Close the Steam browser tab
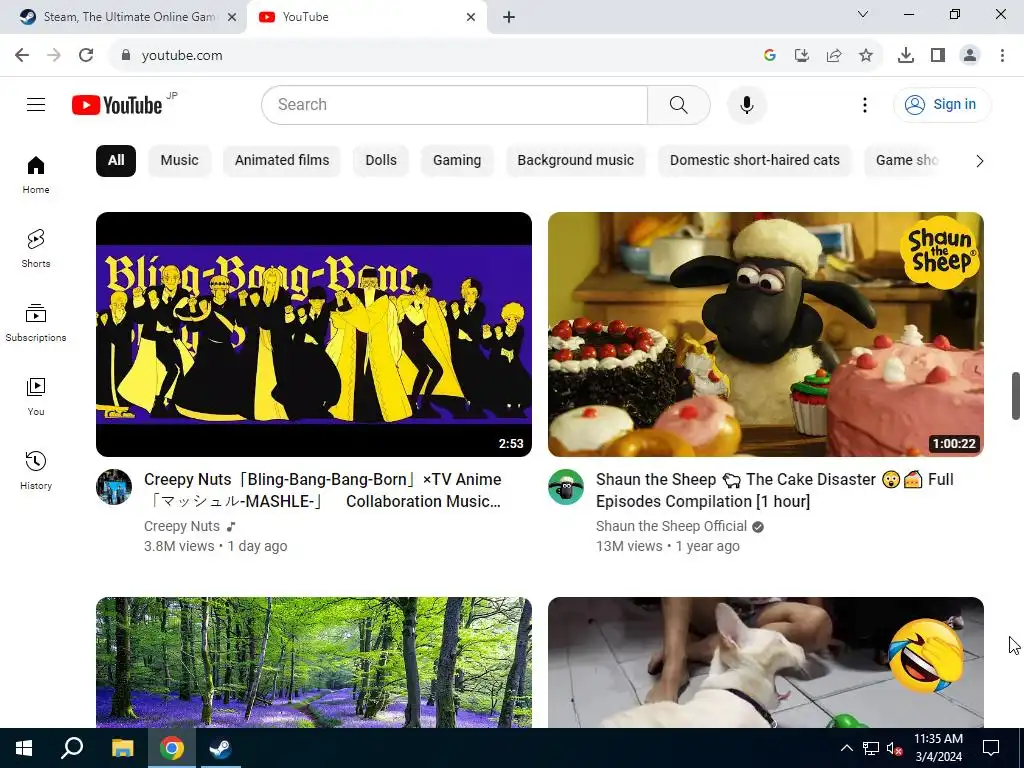 [232, 17]
